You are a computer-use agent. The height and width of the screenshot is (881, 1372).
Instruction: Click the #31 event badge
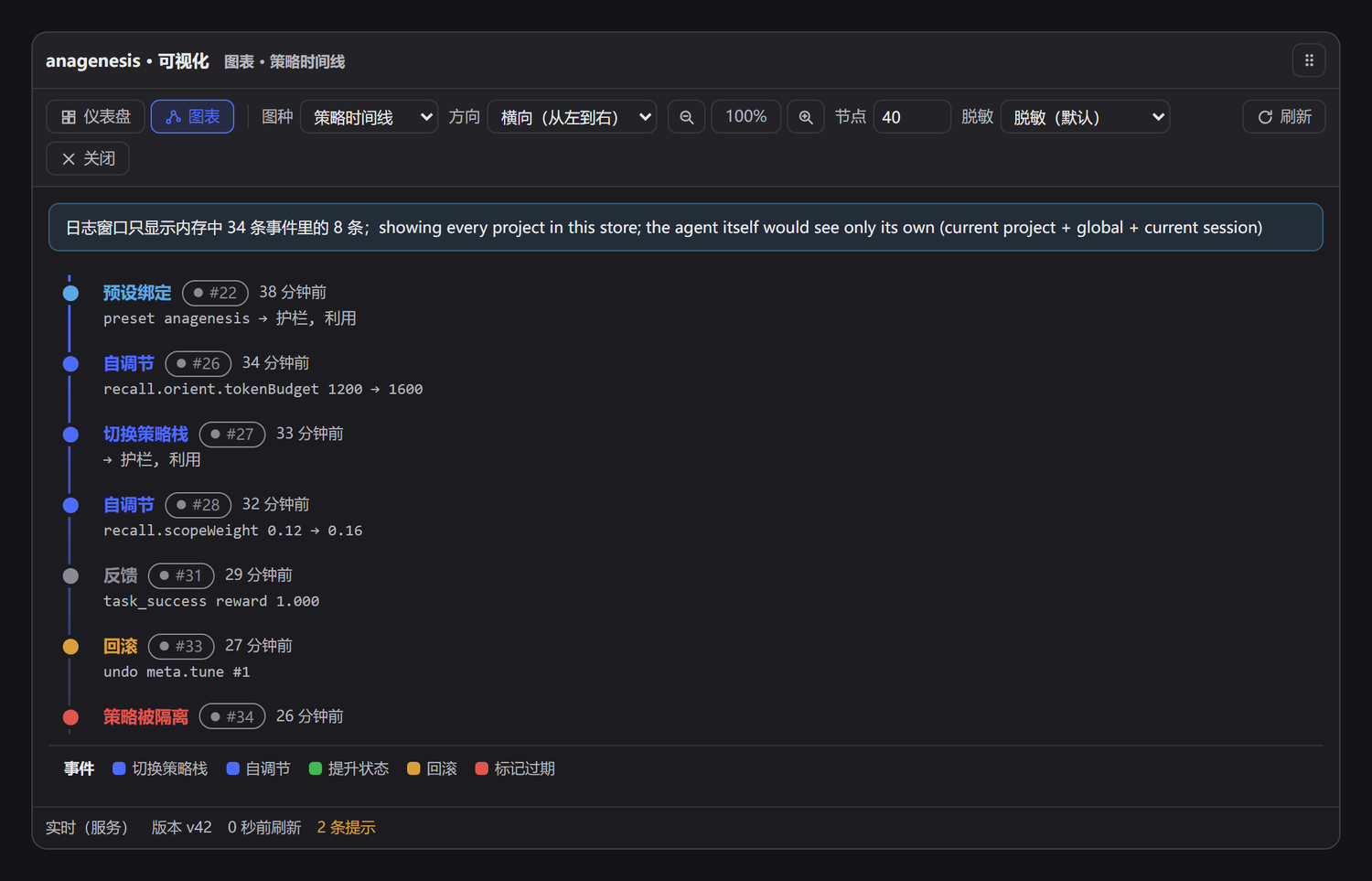click(x=181, y=575)
